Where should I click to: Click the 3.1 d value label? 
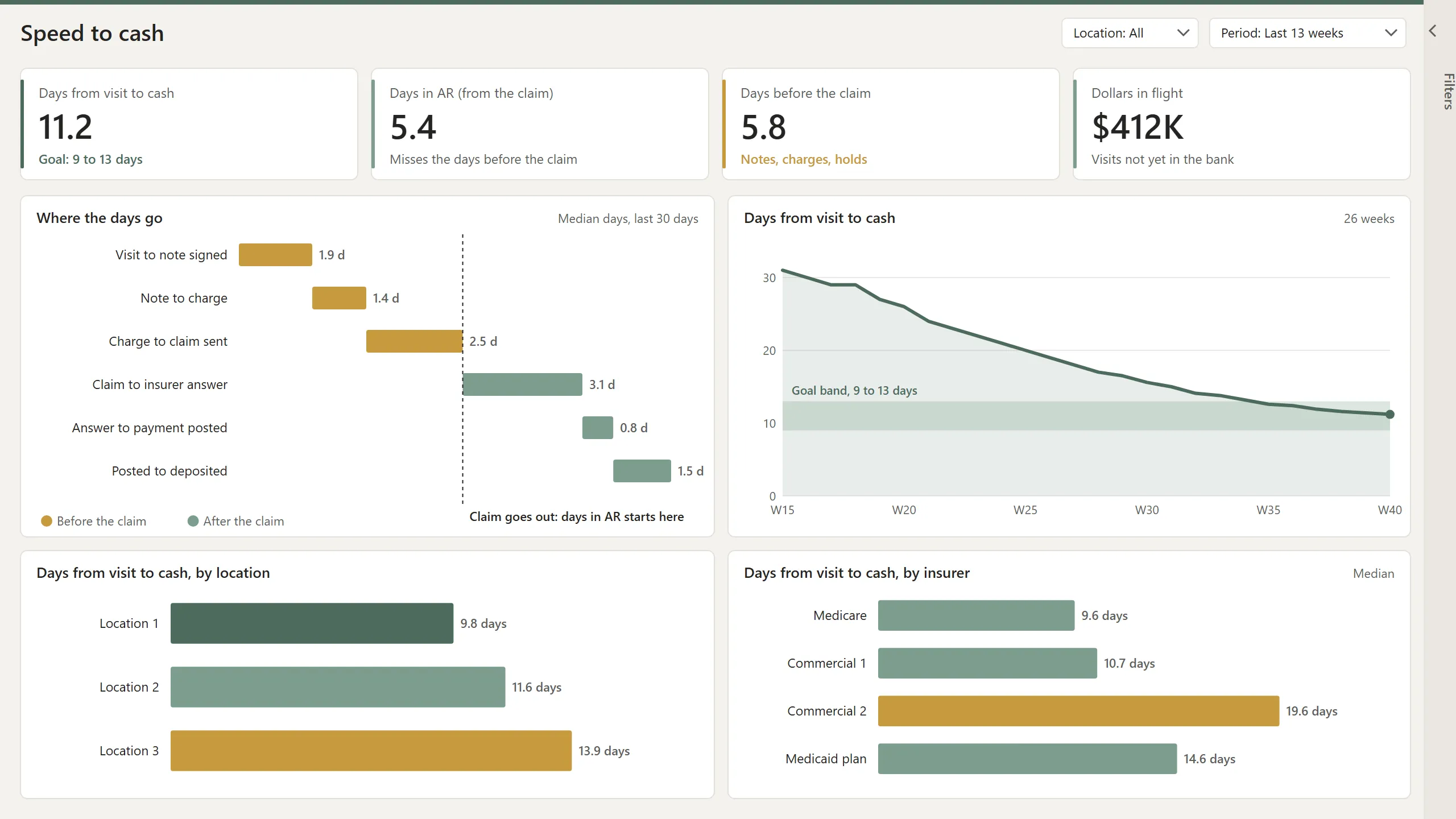[x=602, y=384]
